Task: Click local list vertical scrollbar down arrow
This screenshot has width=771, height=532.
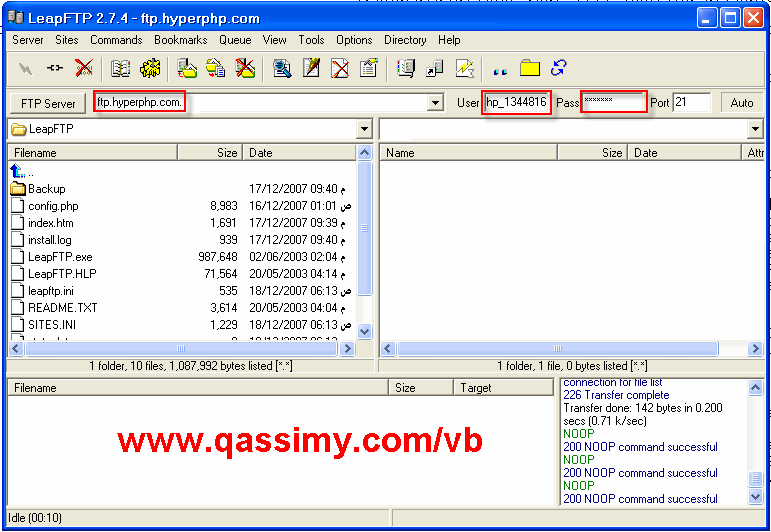Action: [364, 331]
